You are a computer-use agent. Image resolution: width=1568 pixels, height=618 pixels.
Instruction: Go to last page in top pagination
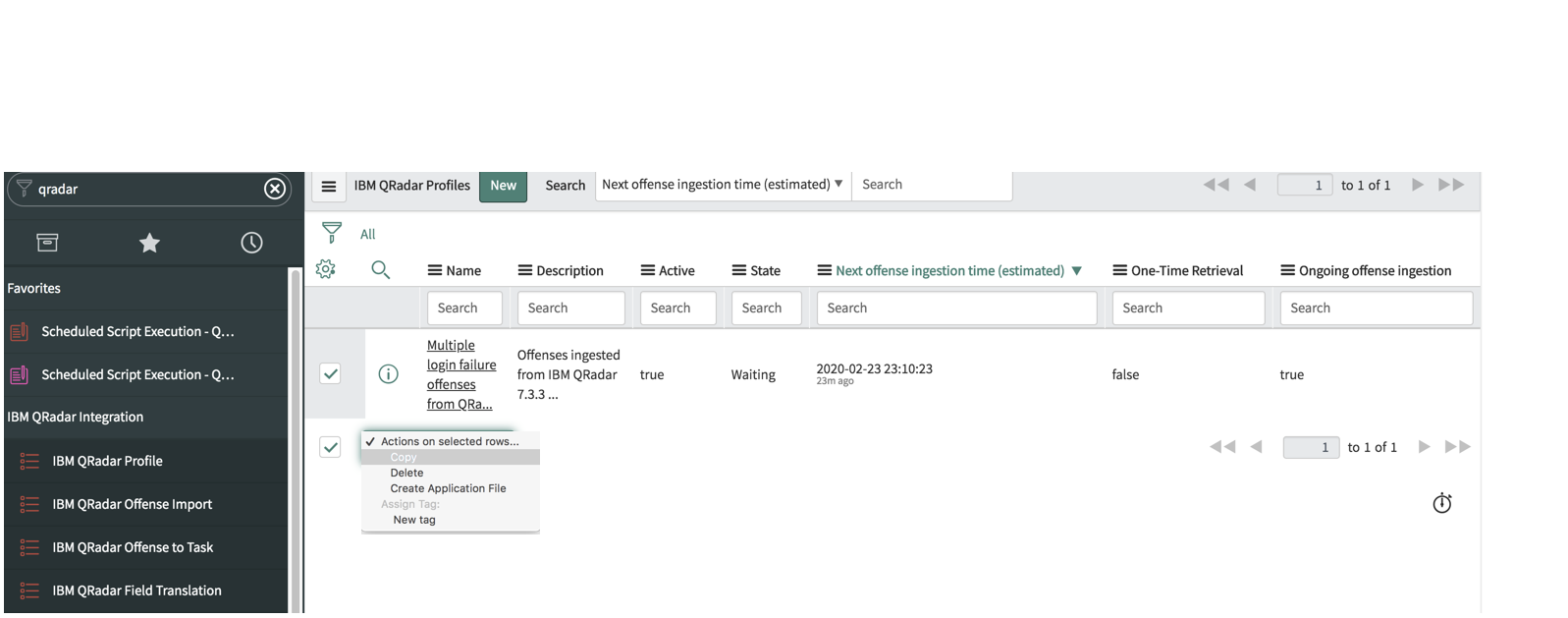point(1451,185)
